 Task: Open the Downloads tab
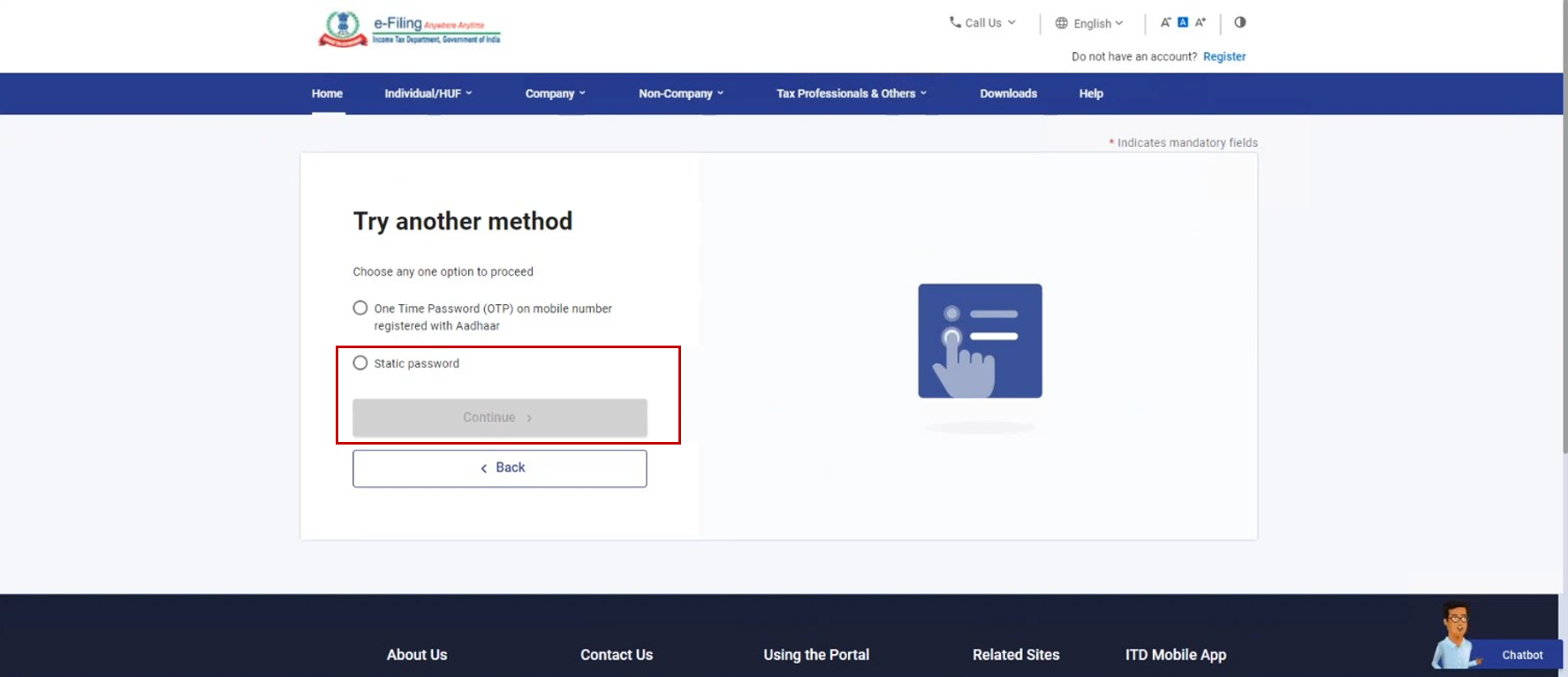[1008, 94]
